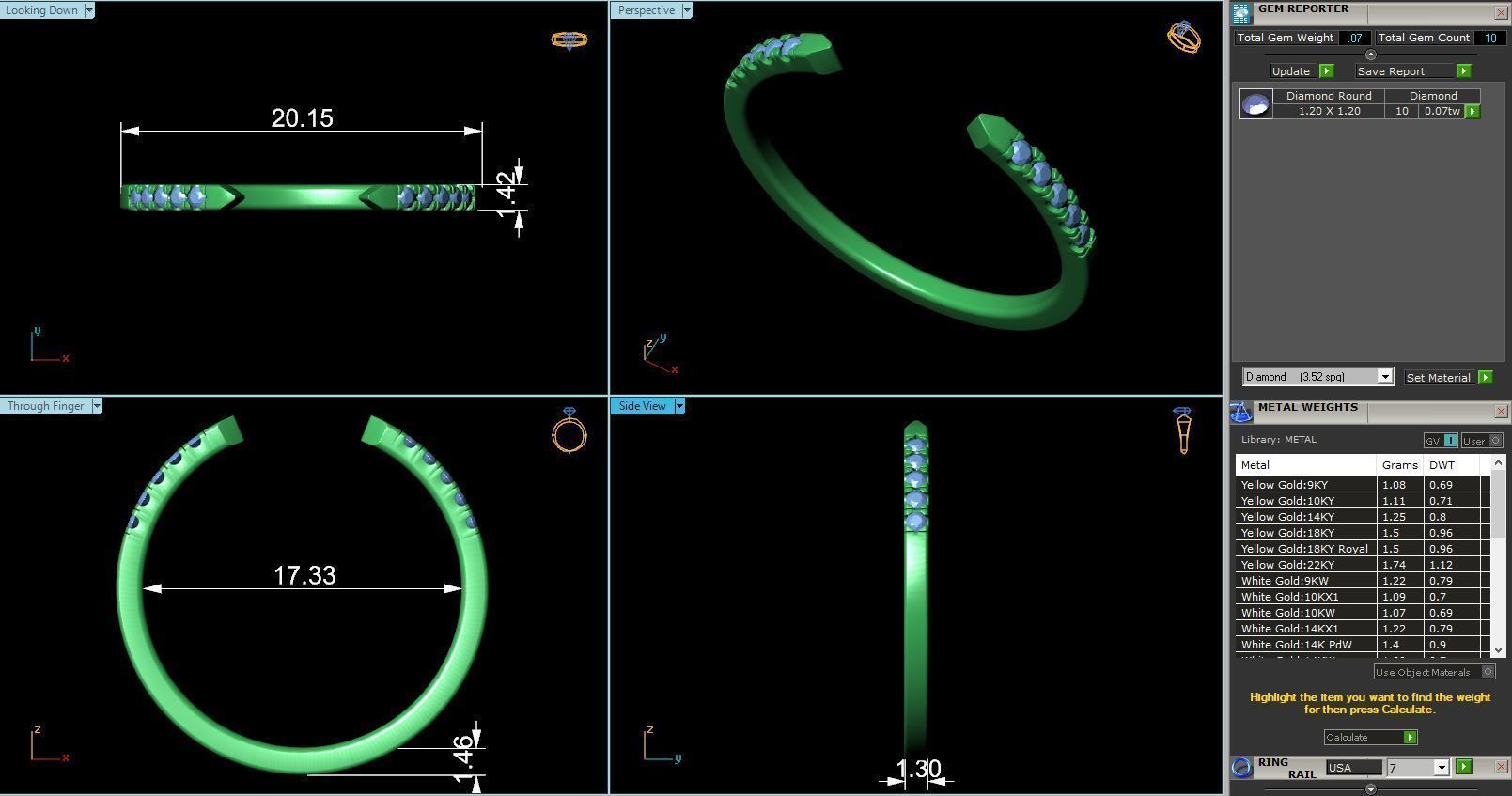Select White Gold:9KW row

point(1363,581)
